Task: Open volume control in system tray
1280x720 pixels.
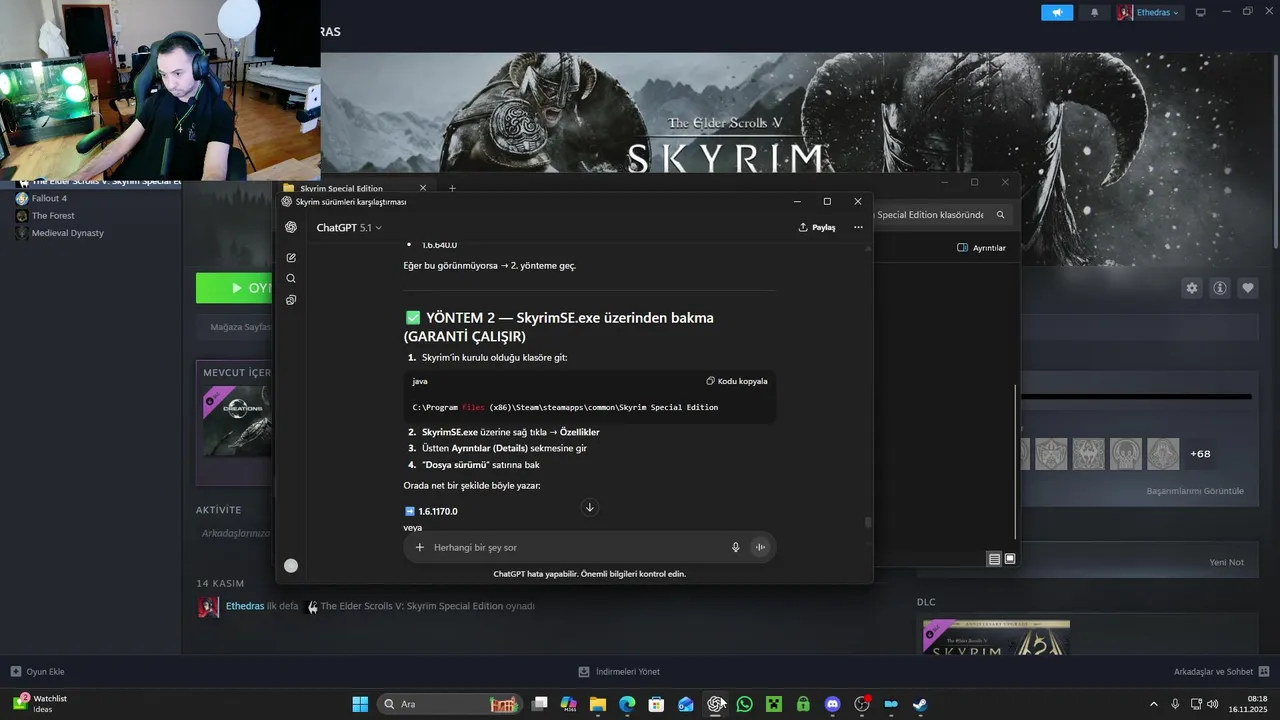Action: tap(1211, 703)
